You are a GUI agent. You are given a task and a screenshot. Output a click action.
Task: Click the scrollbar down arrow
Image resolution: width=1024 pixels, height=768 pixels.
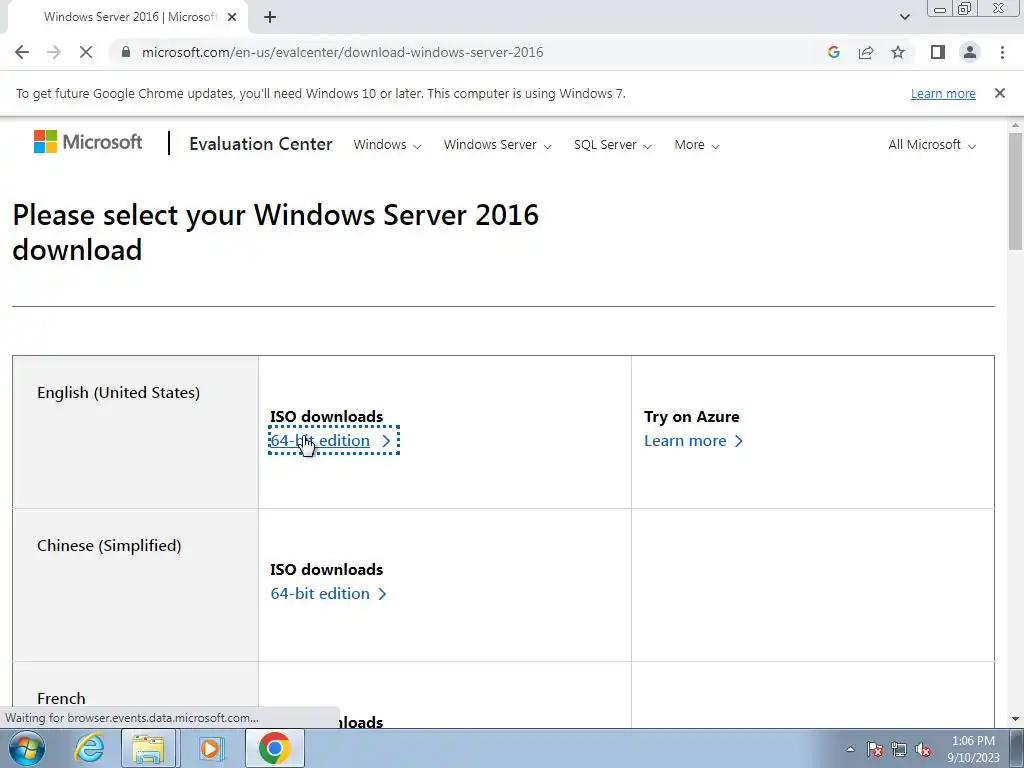tap(1015, 719)
